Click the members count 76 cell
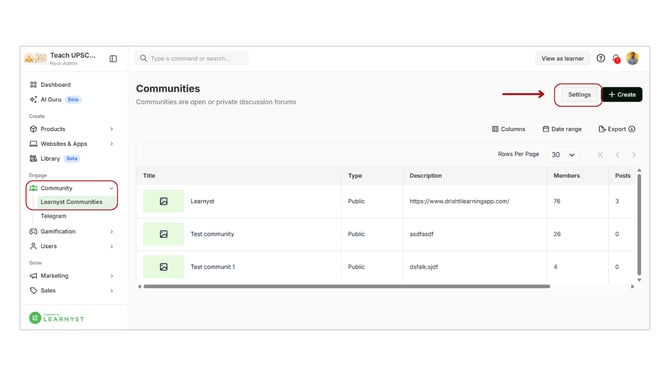Viewport: 670px width, 376px height. 557,201
